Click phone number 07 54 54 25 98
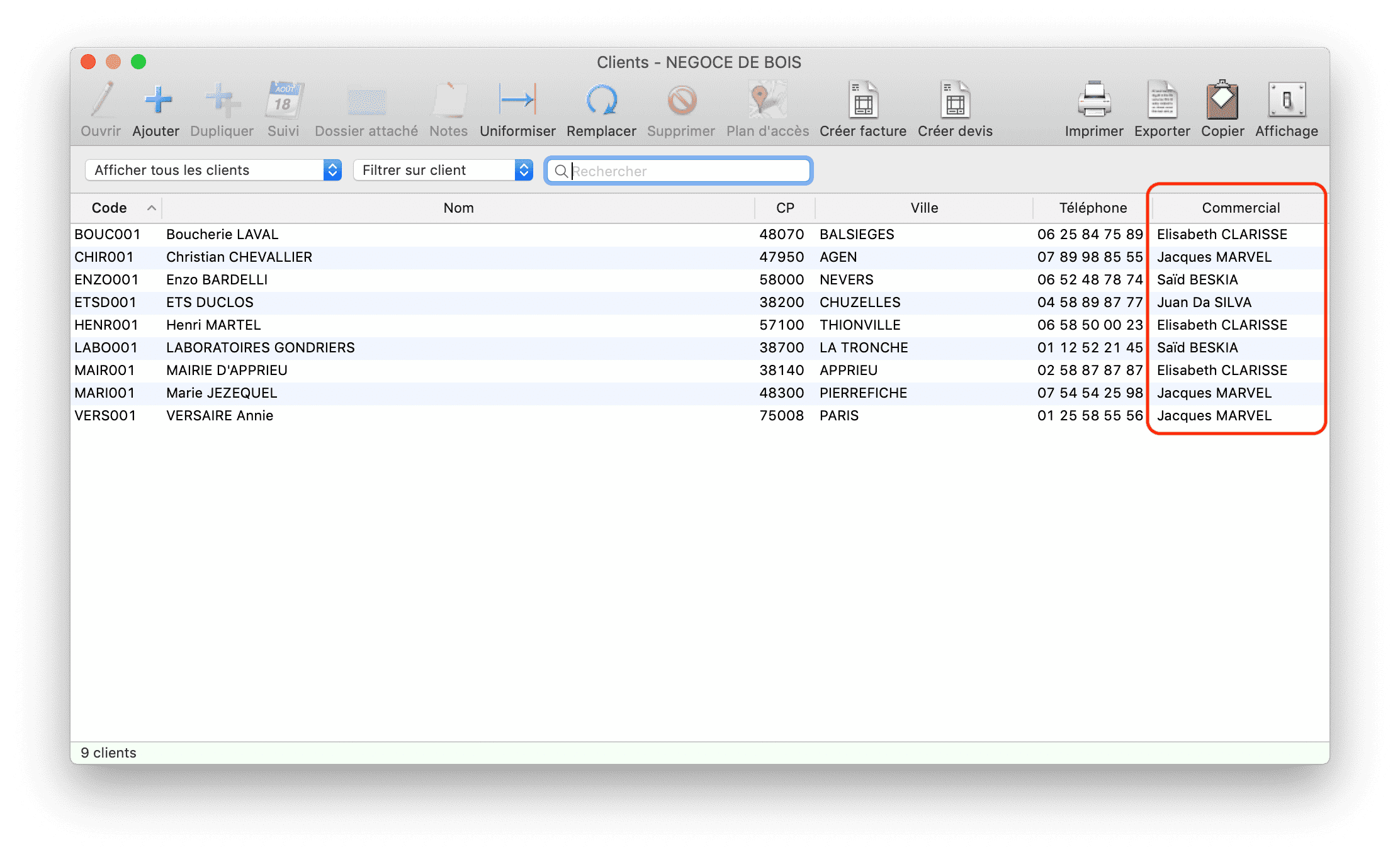This screenshot has width=1400, height=857. [1090, 393]
